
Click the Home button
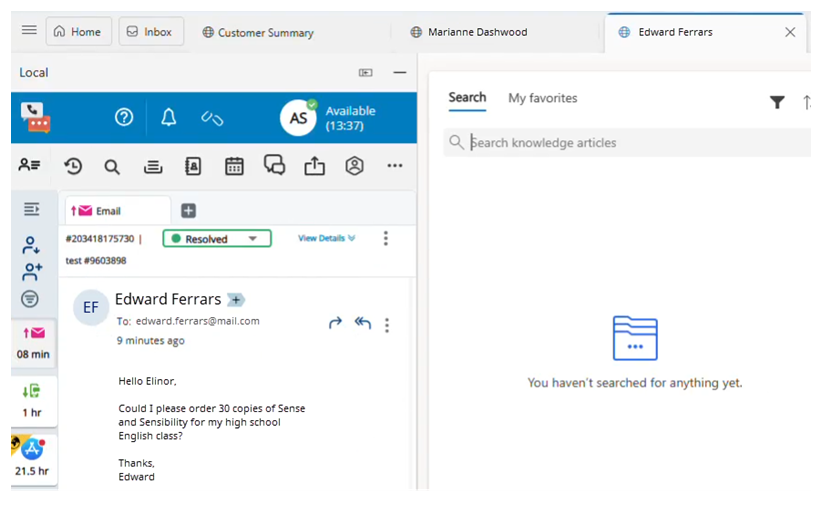point(77,32)
